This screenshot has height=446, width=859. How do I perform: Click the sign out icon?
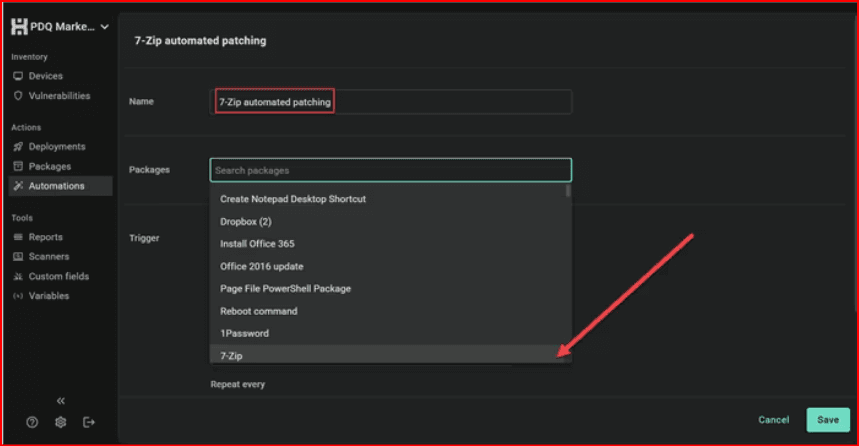point(89,422)
